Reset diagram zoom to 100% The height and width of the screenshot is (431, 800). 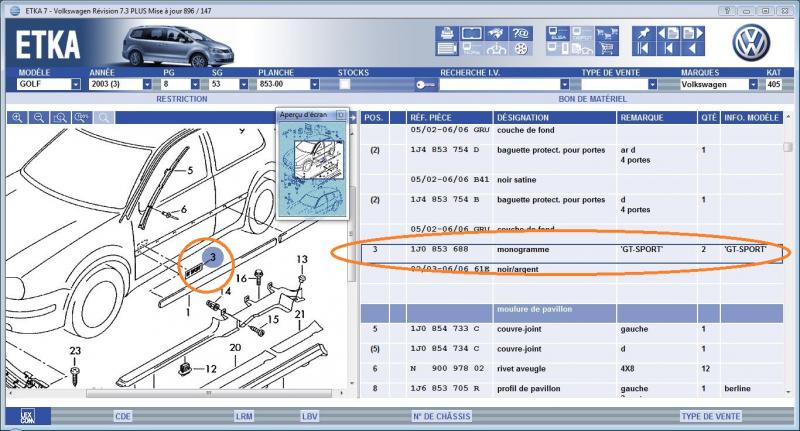tap(82, 118)
